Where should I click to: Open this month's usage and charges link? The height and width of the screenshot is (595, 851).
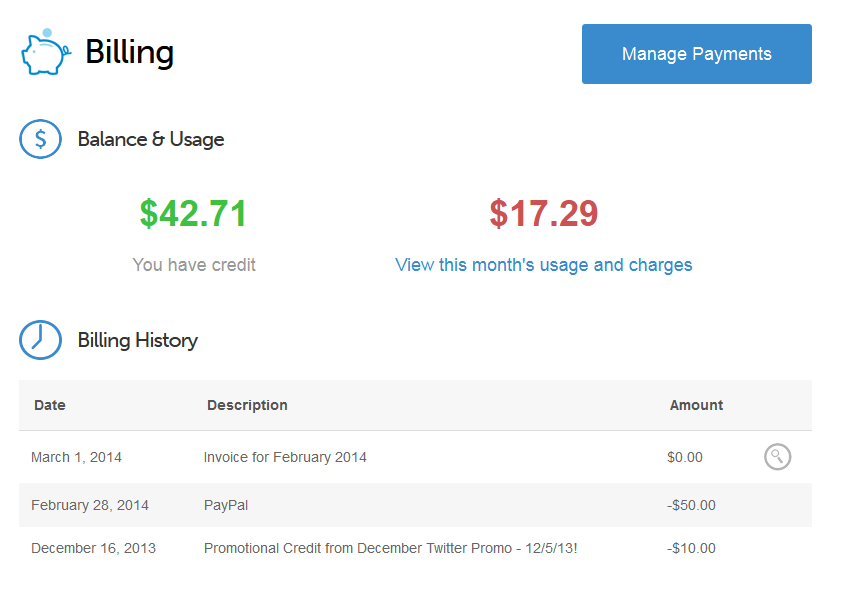[x=543, y=265]
